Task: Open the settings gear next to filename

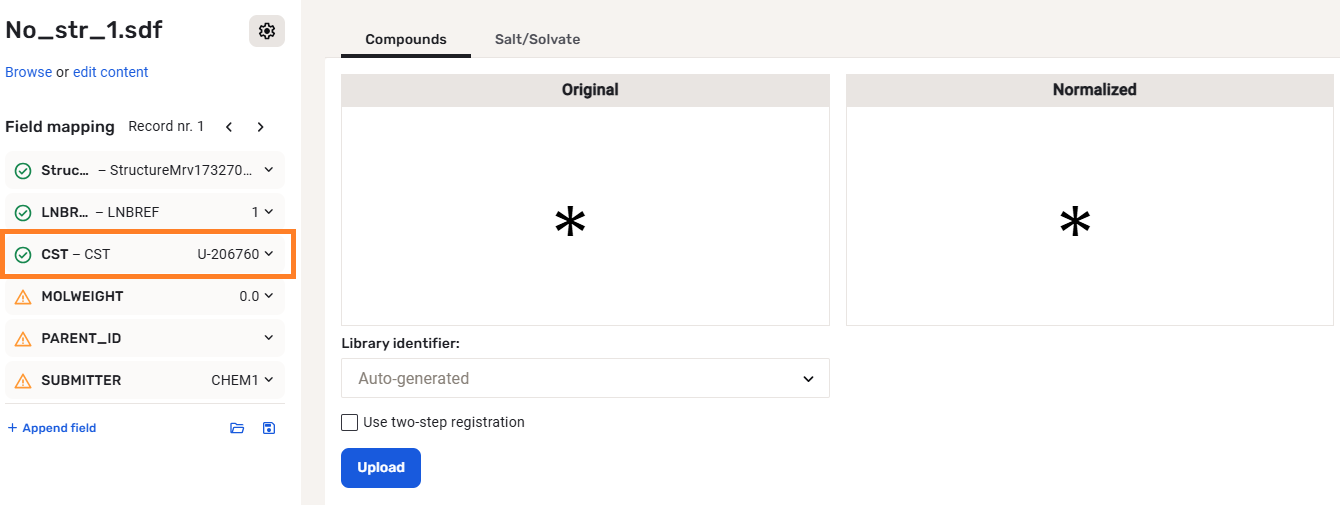Action: point(266,31)
